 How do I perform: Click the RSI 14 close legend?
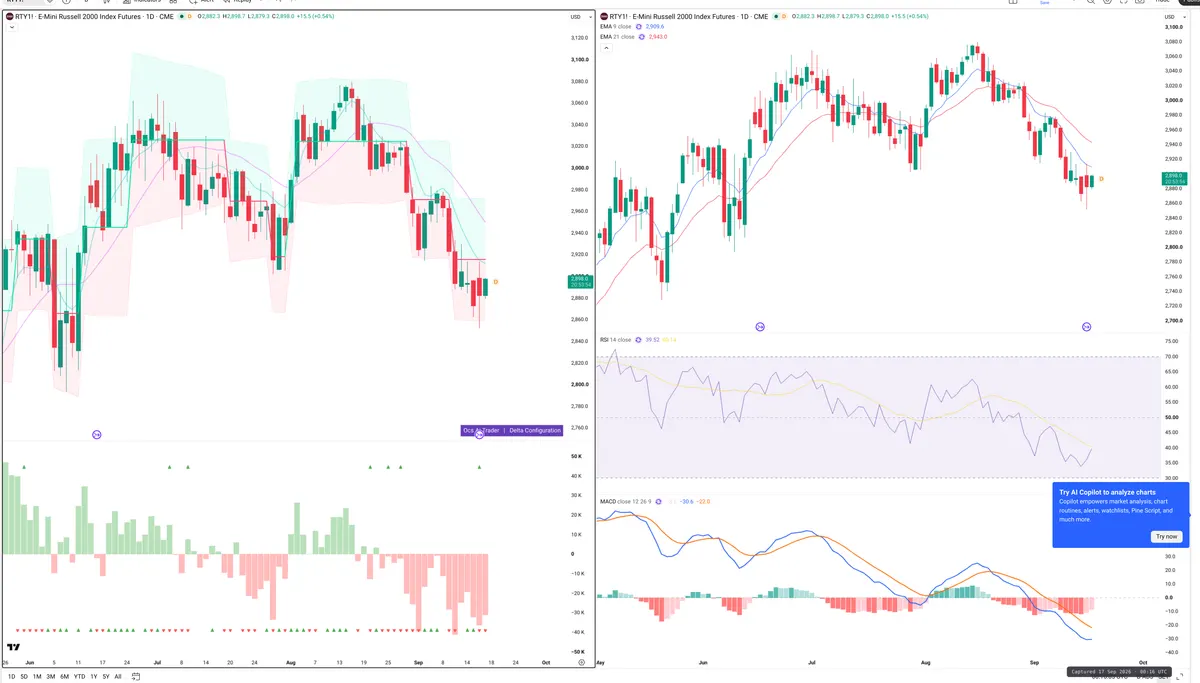point(615,340)
